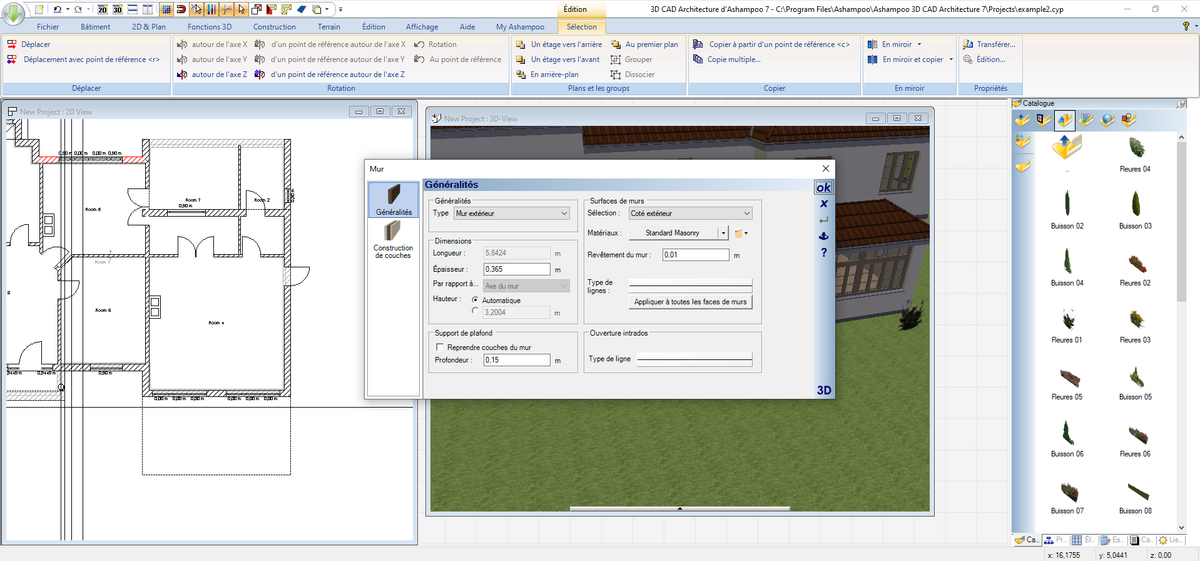Click the Transférer properties icon
The width and height of the screenshot is (1200, 561).
point(967,45)
